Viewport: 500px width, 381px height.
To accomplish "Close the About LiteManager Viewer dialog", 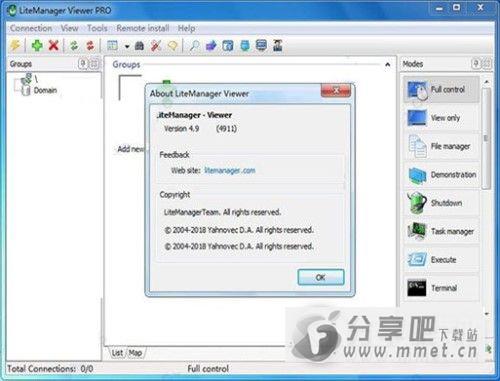I will (x=336, y=90).
